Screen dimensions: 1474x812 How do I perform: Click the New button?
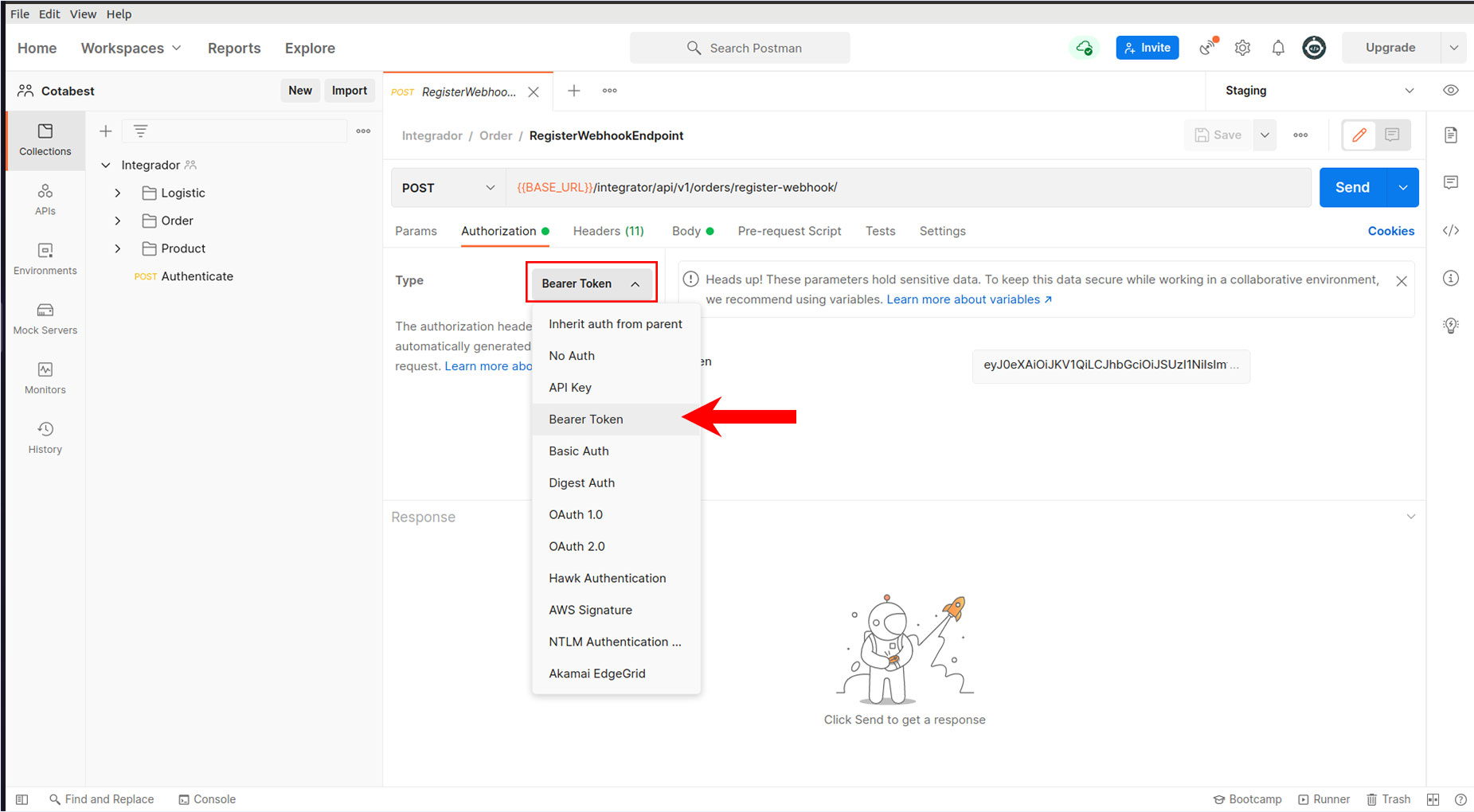[x=300, y=91]
